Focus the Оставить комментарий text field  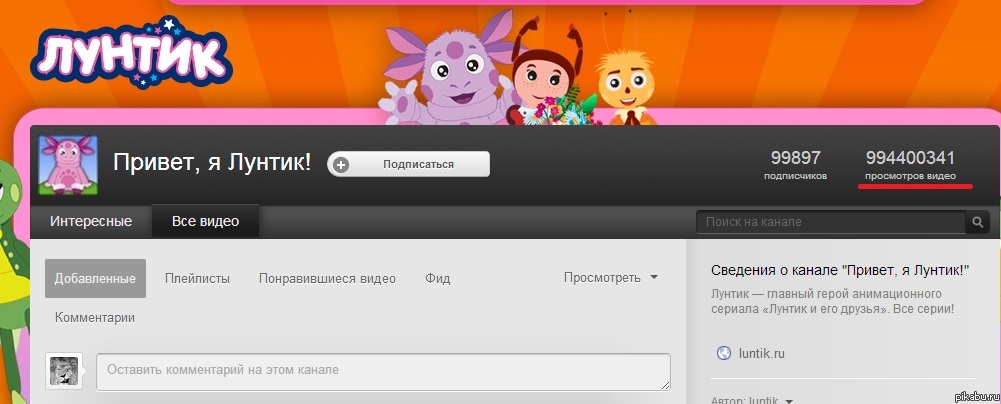click(x=383, y=370)
